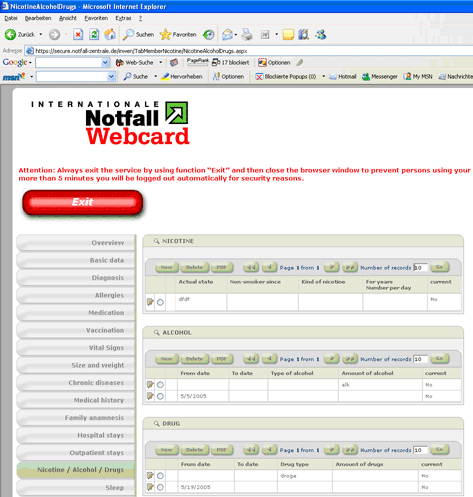The image size is (473, 497).
Task: Expand the Google toolbar search dropdown
Action: point(105,62)
